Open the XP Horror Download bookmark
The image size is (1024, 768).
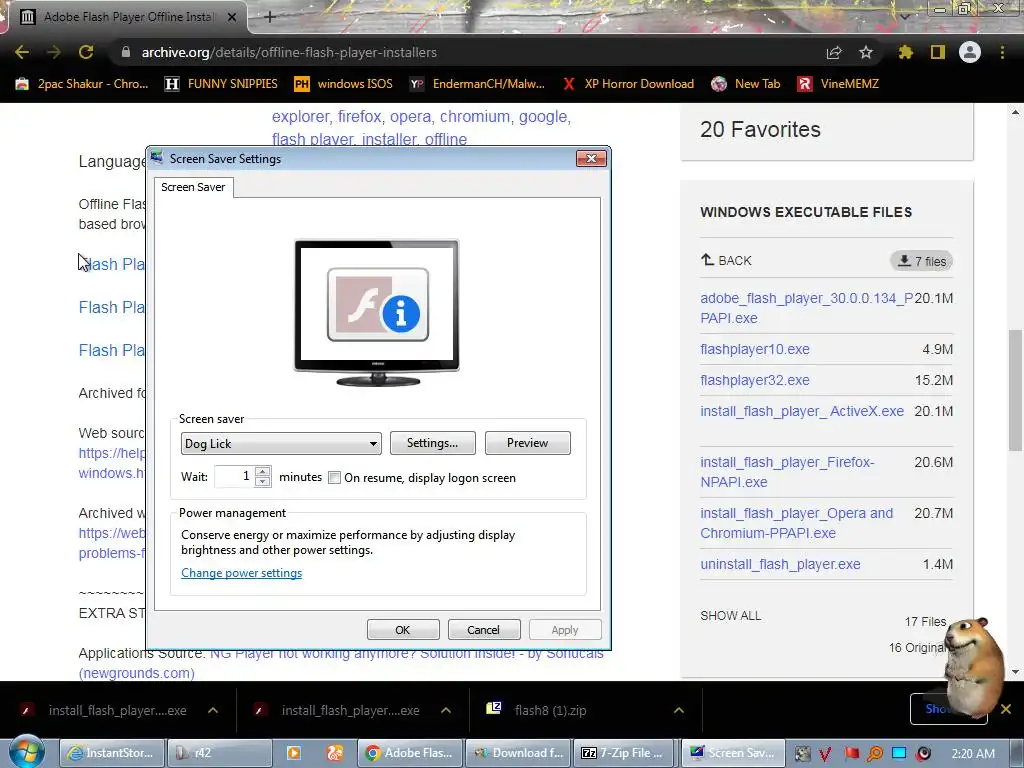628,84
